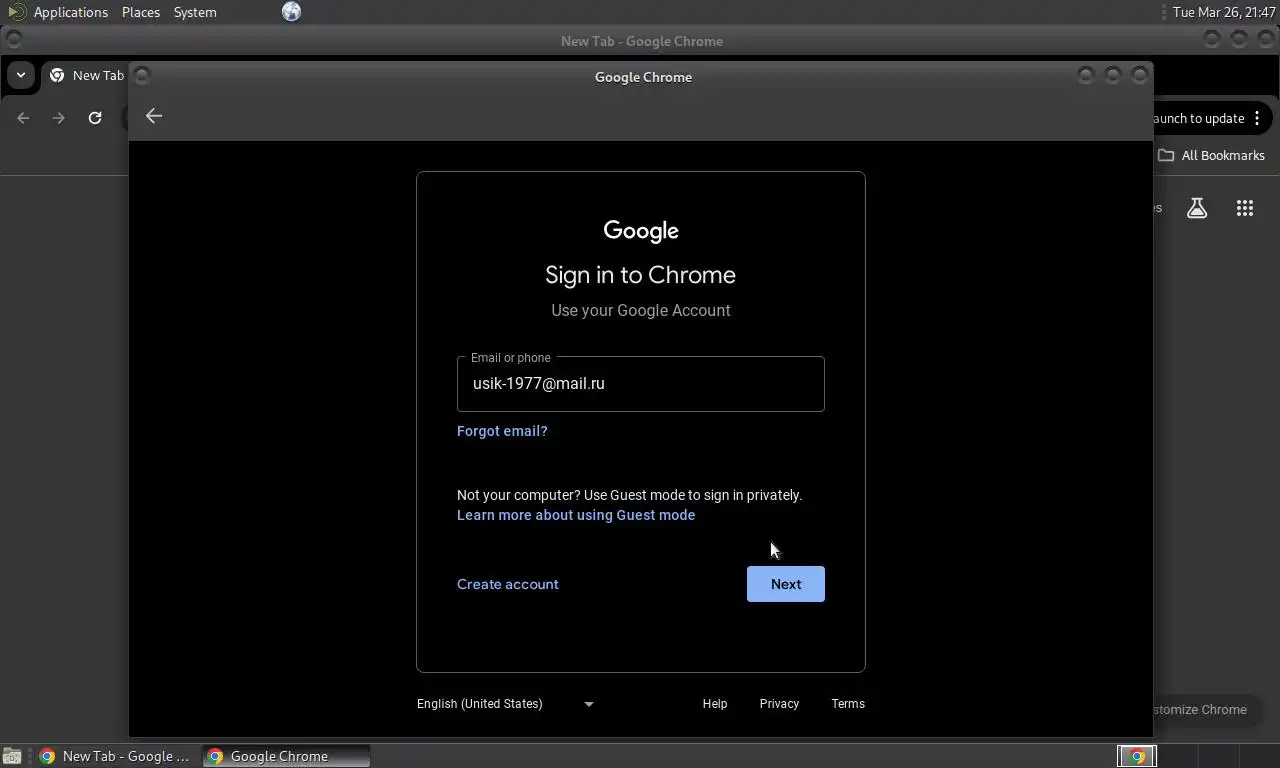Click the Google logo in sign-in card
This screenshot has width=1280, height=768.
(641, 231)
